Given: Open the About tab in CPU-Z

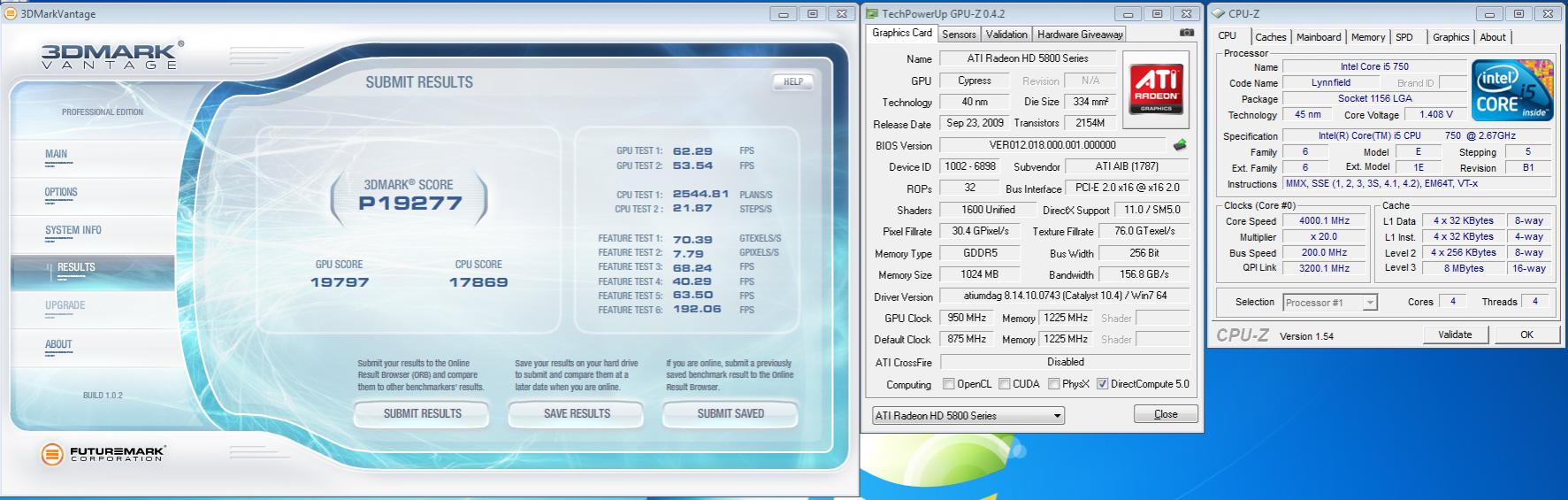Looking at the screenshot, I should point(1493,37).
